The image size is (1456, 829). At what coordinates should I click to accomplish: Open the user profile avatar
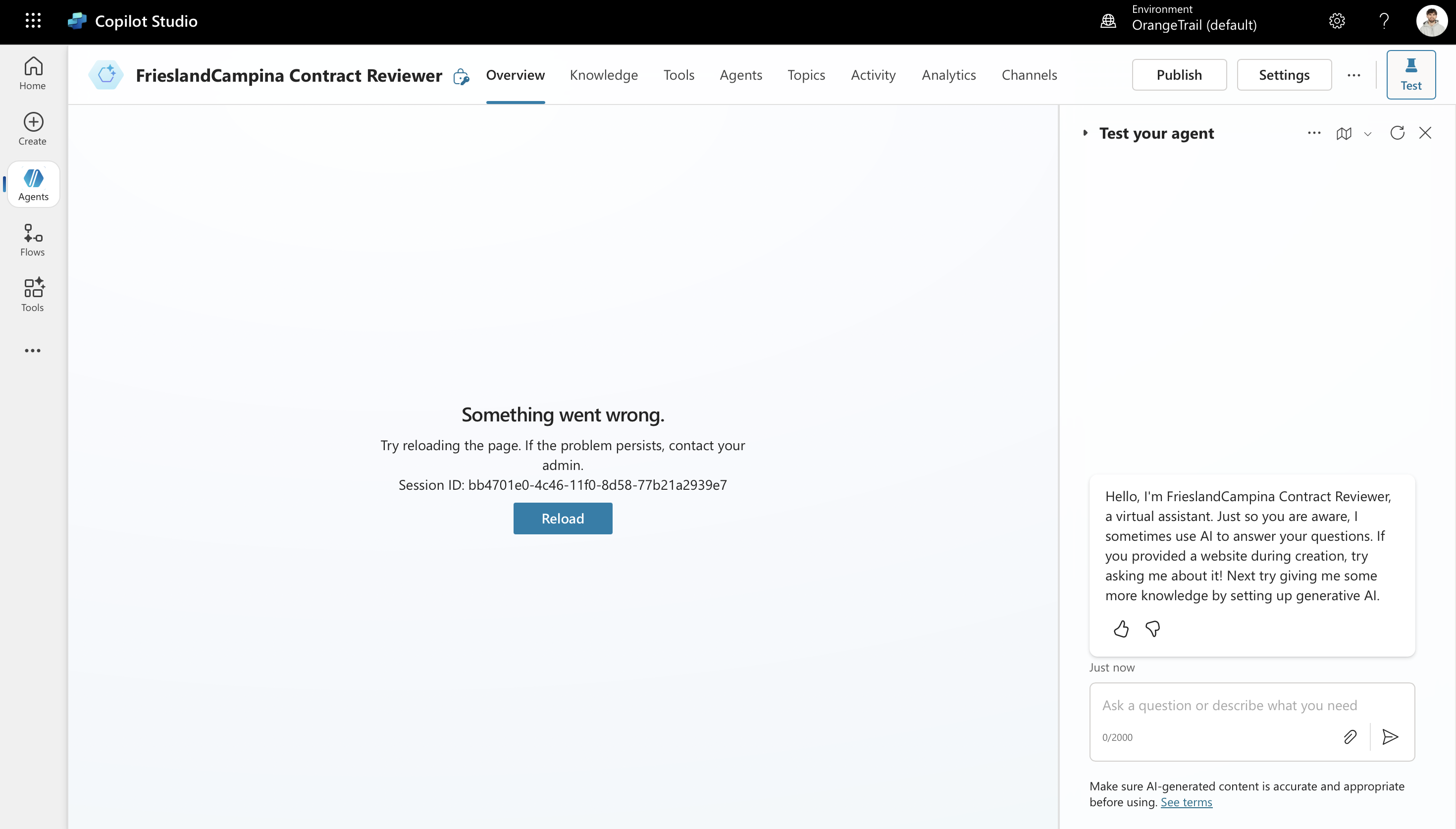1432,21
